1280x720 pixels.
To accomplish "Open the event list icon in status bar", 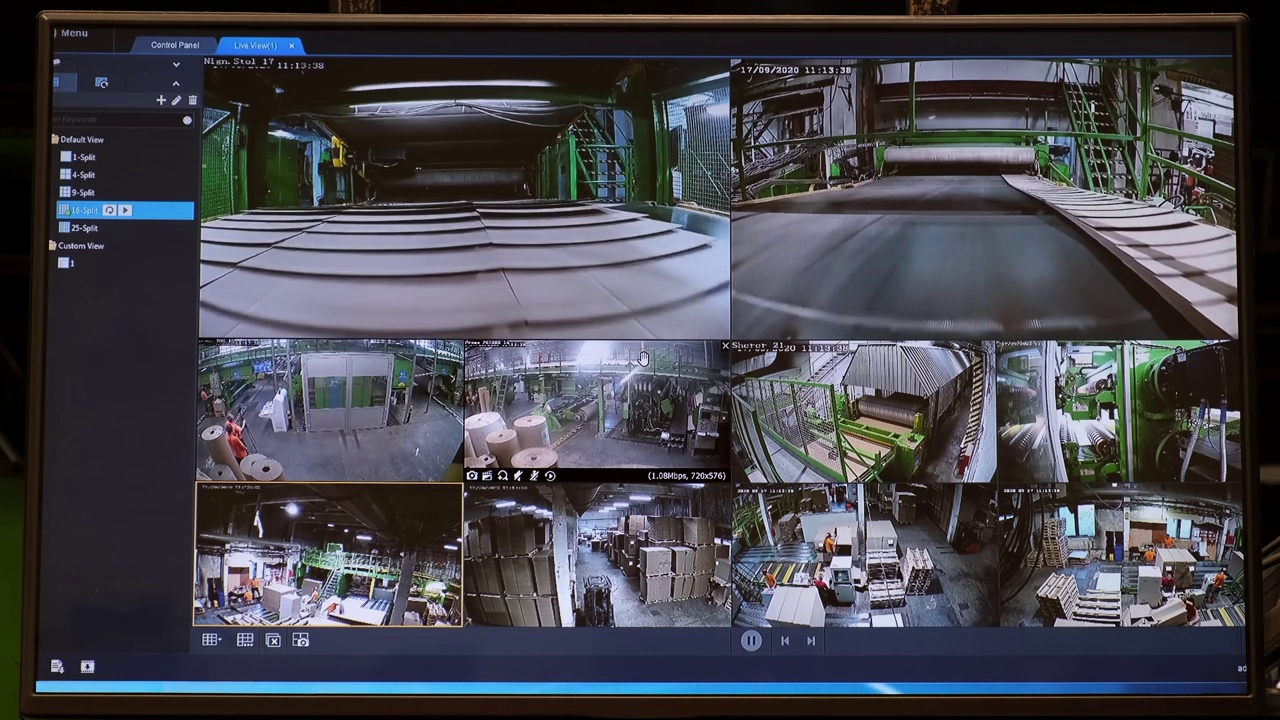I will coord(57,666).
